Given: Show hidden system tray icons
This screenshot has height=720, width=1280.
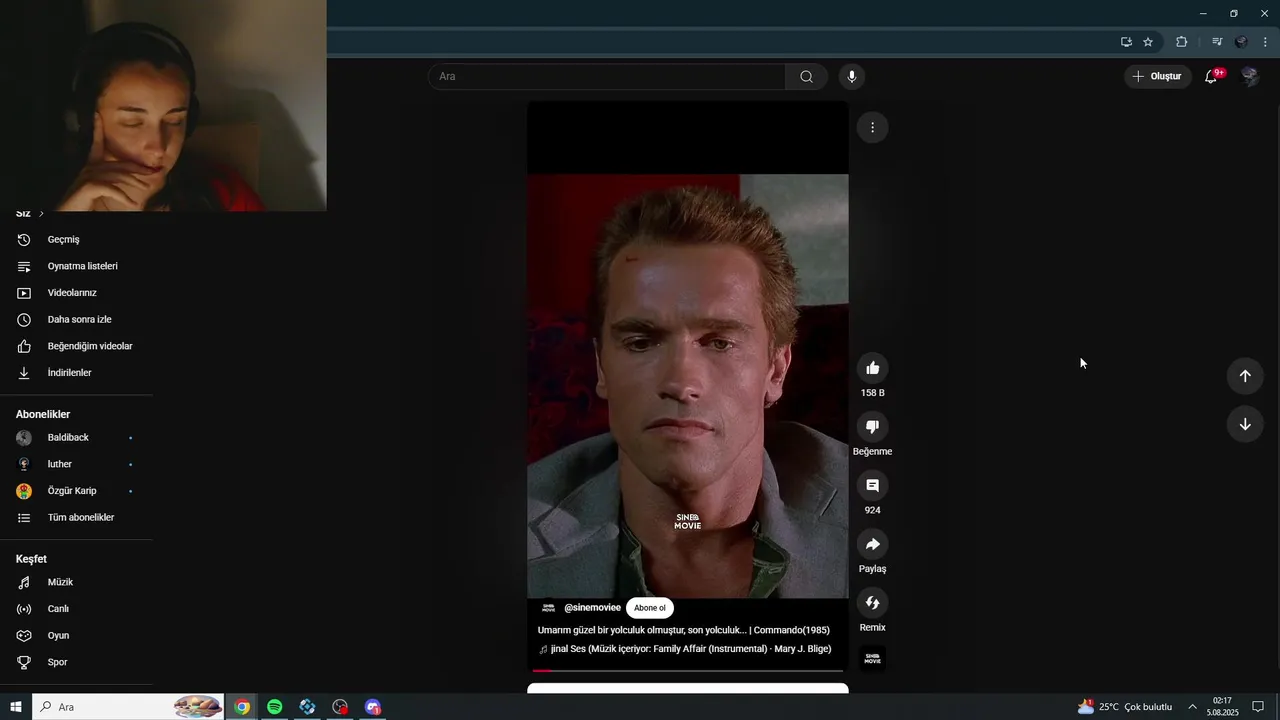Looking at the screenshot, I should pos(1192,707).
